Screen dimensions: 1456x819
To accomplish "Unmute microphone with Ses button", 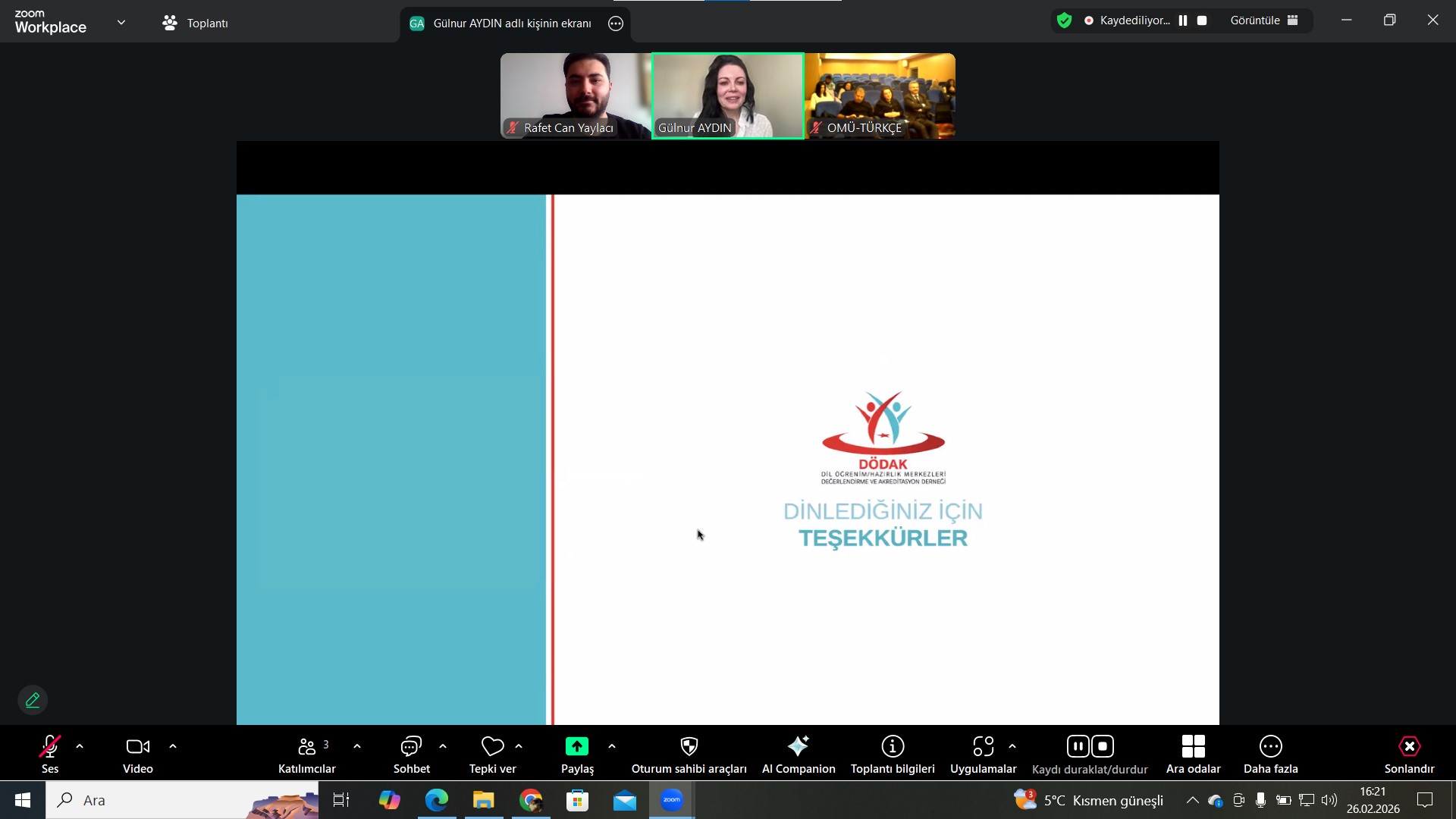I will (50, 747).
